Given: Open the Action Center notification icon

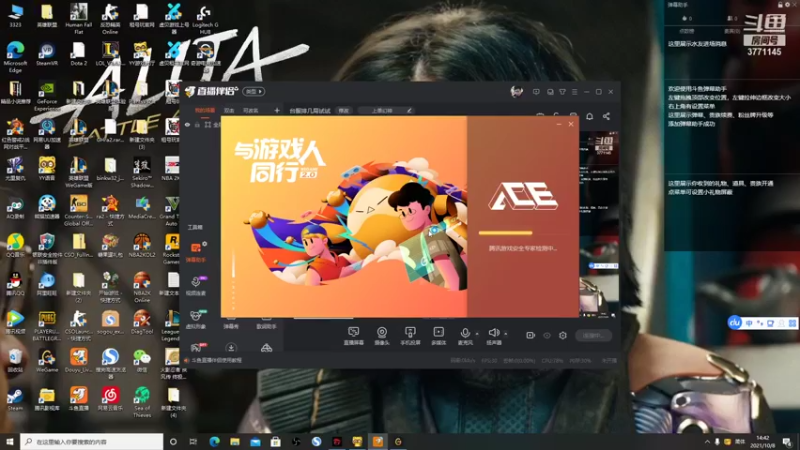Looking at the screenshot, I should pyautogui.click(x=787, y=441).
